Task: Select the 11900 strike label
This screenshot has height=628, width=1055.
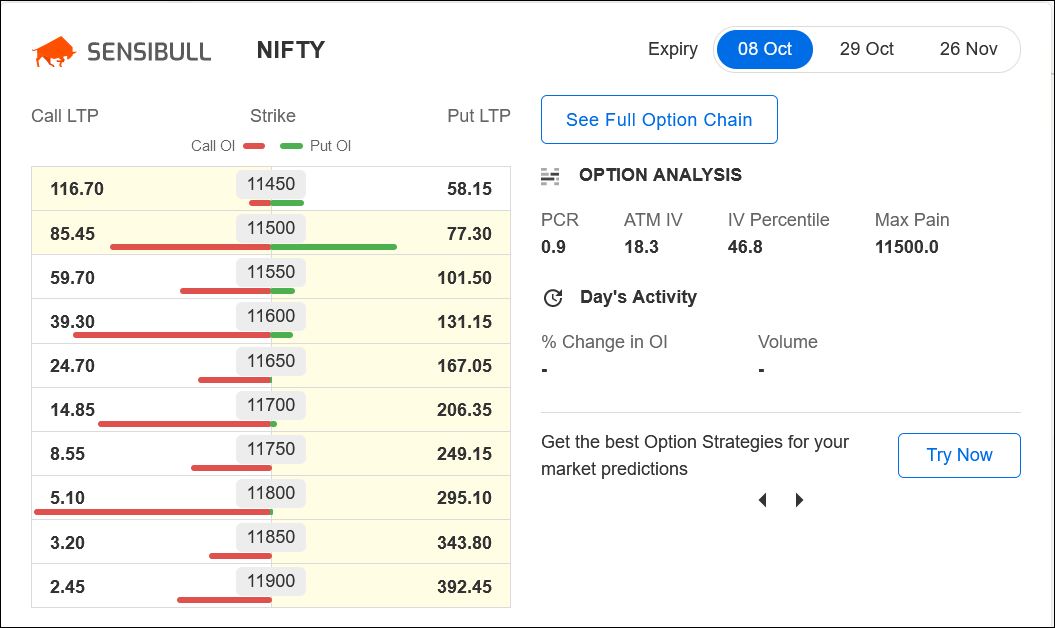Action: pos(271,581)
